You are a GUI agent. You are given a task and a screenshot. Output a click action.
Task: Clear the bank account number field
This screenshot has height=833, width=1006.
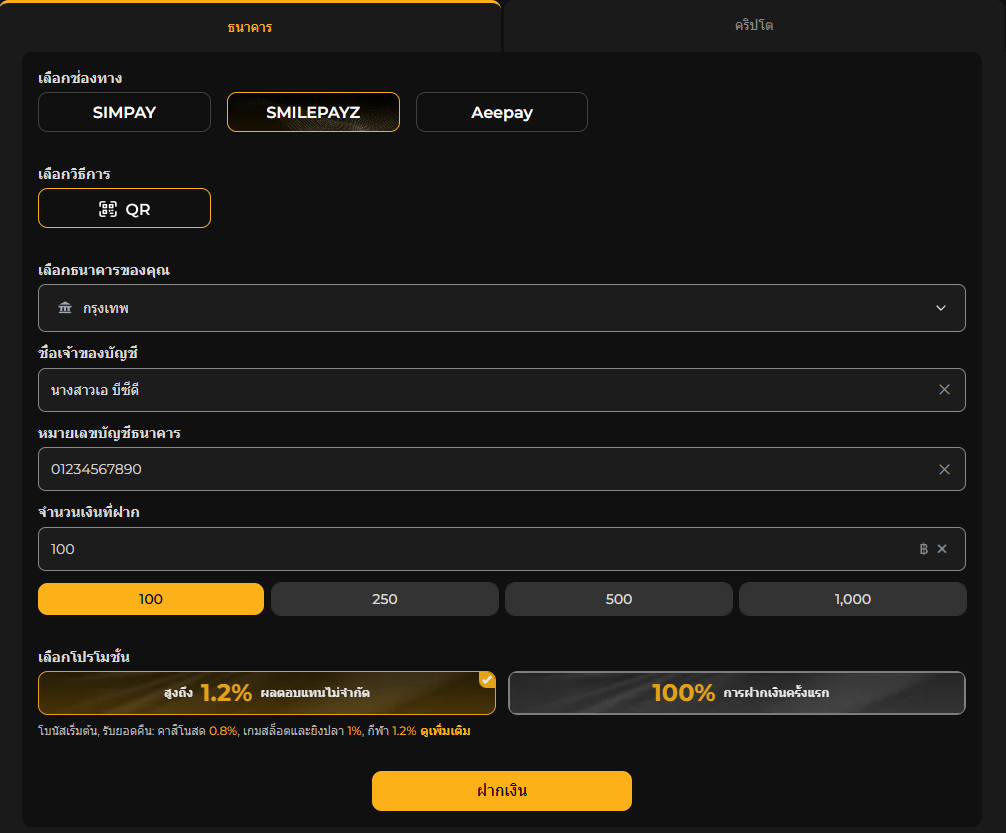(x=944, y=469)
